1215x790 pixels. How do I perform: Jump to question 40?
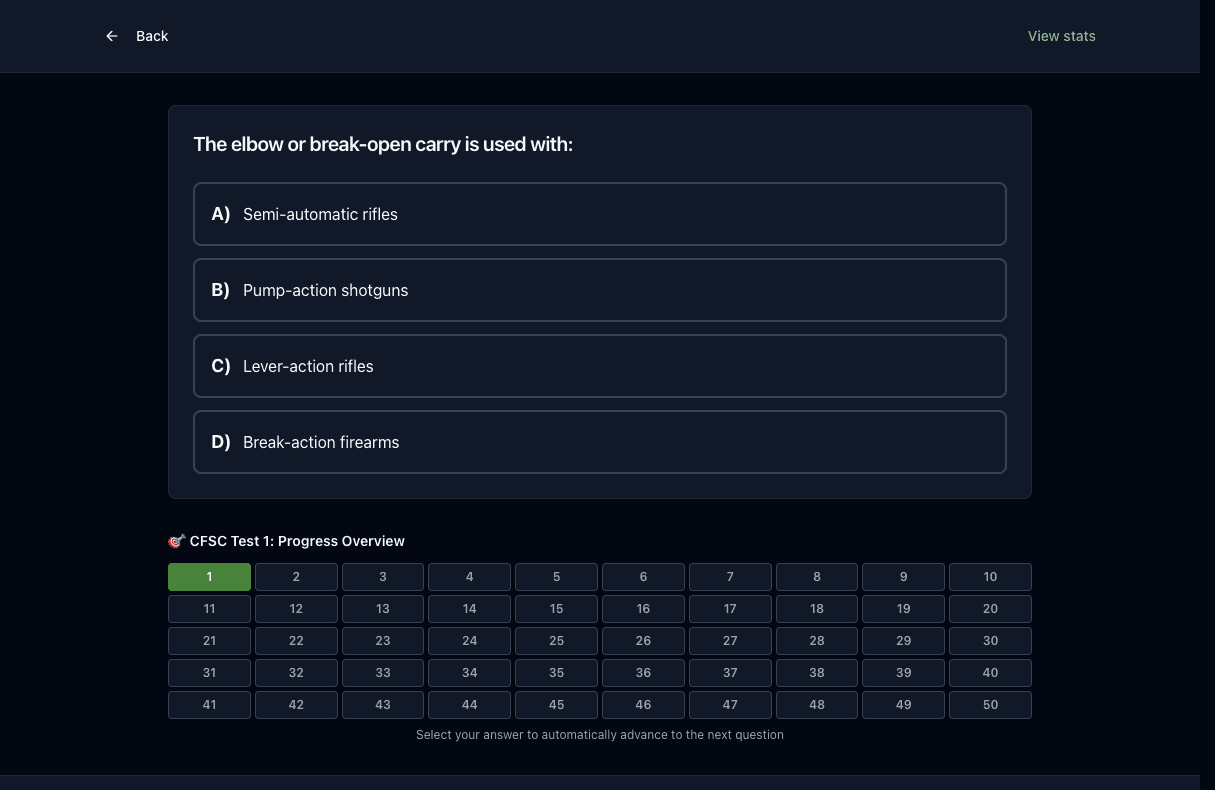click(x=990, y=673)
